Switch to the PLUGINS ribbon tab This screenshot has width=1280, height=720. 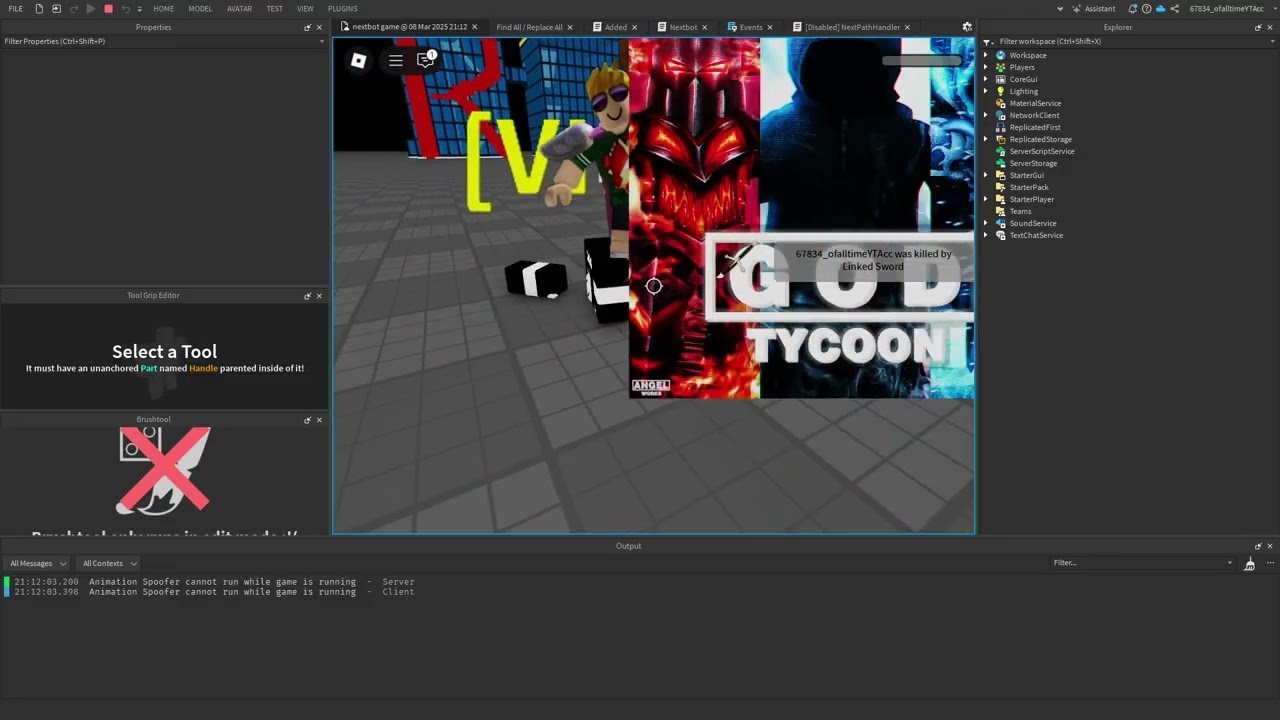click(x=342, y=9)
